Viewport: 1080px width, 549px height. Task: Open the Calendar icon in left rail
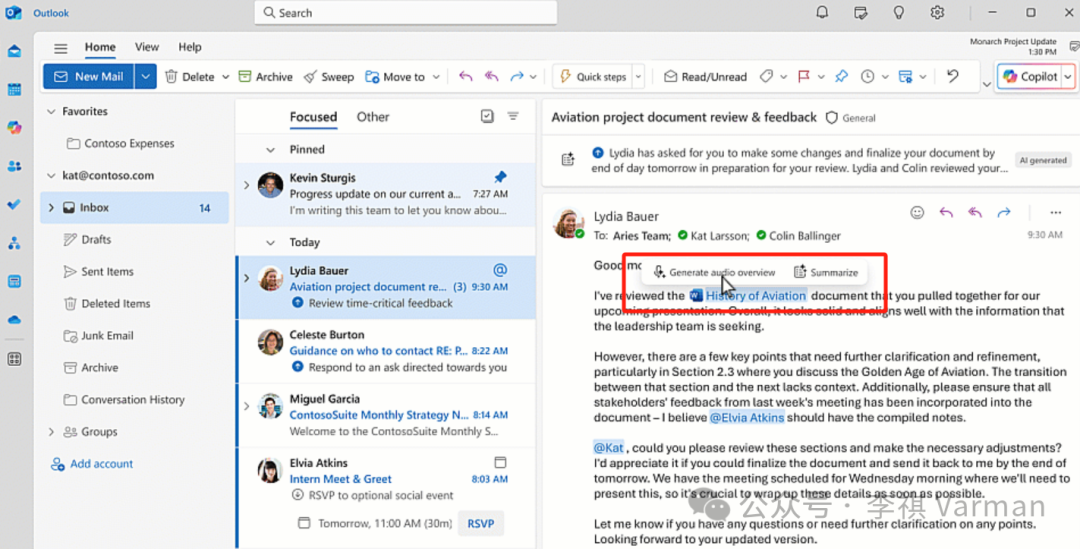14,90
